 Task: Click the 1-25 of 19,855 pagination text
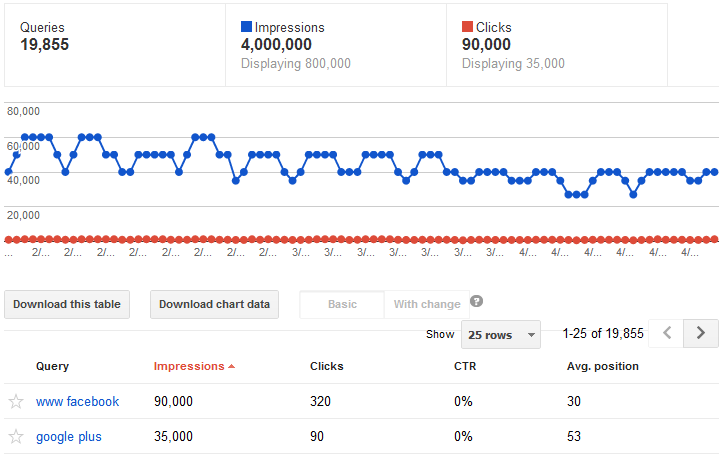[x=603, y=333]
